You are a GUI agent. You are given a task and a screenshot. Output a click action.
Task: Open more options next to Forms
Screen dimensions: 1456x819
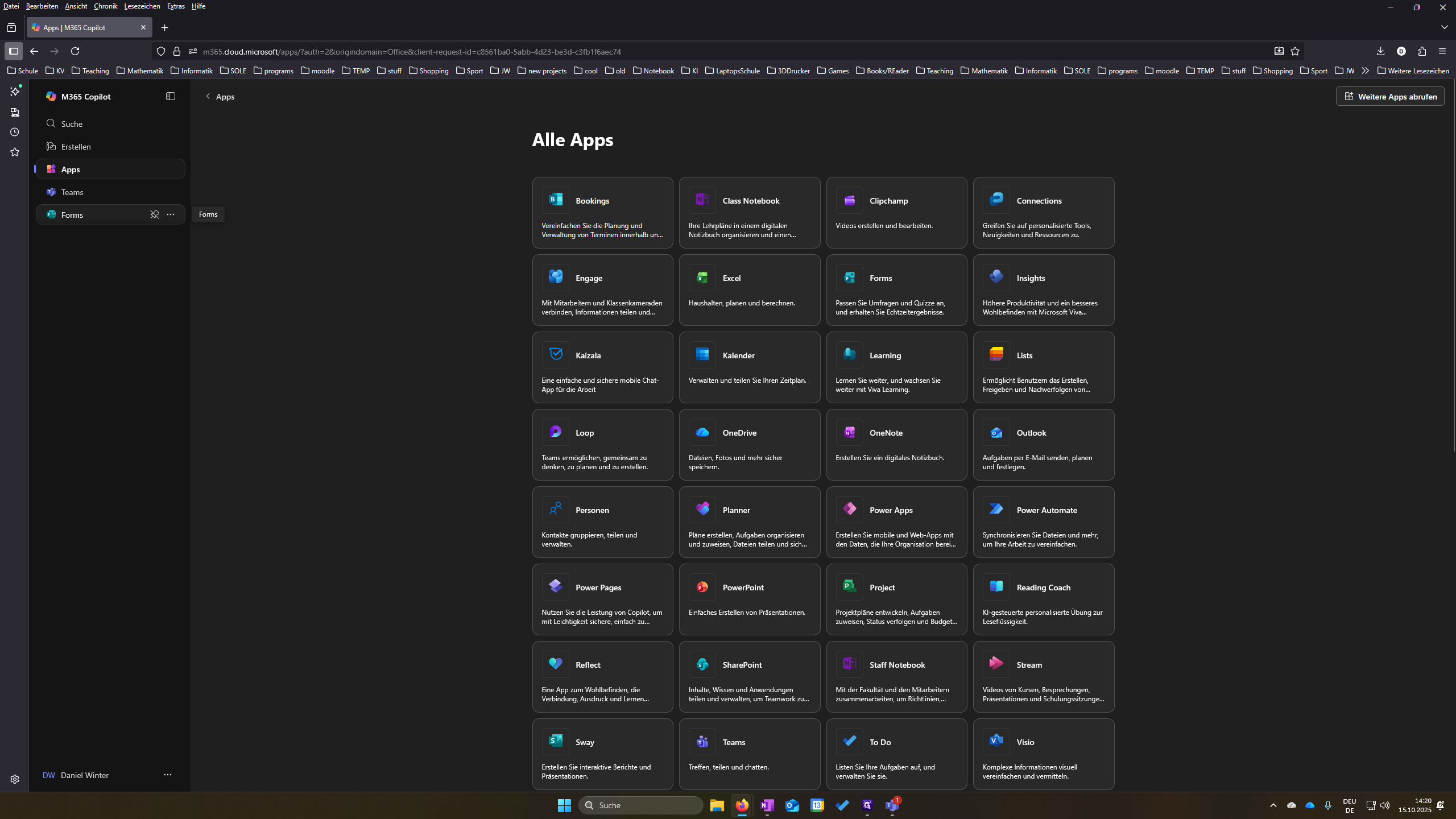[171, 214]
